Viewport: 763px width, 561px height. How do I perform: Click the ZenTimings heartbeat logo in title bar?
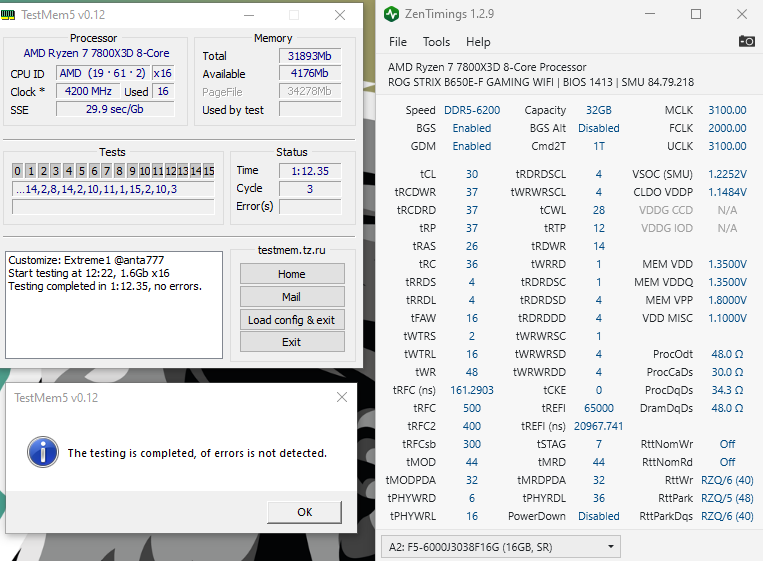pyautogui.click(x=391, y=14)
